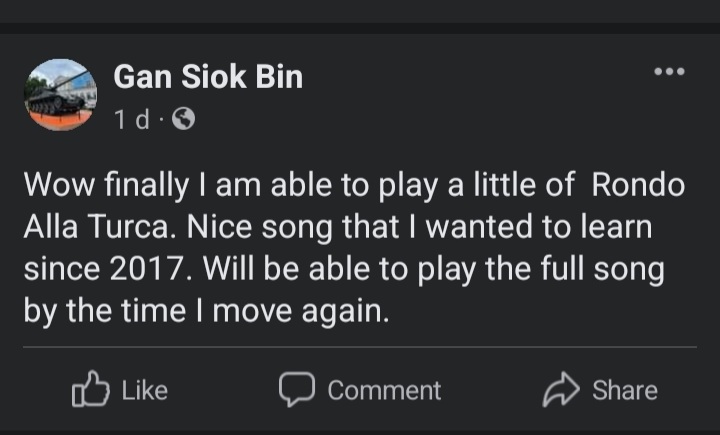Click the speech bubble Comment icon

coord(296,390)
